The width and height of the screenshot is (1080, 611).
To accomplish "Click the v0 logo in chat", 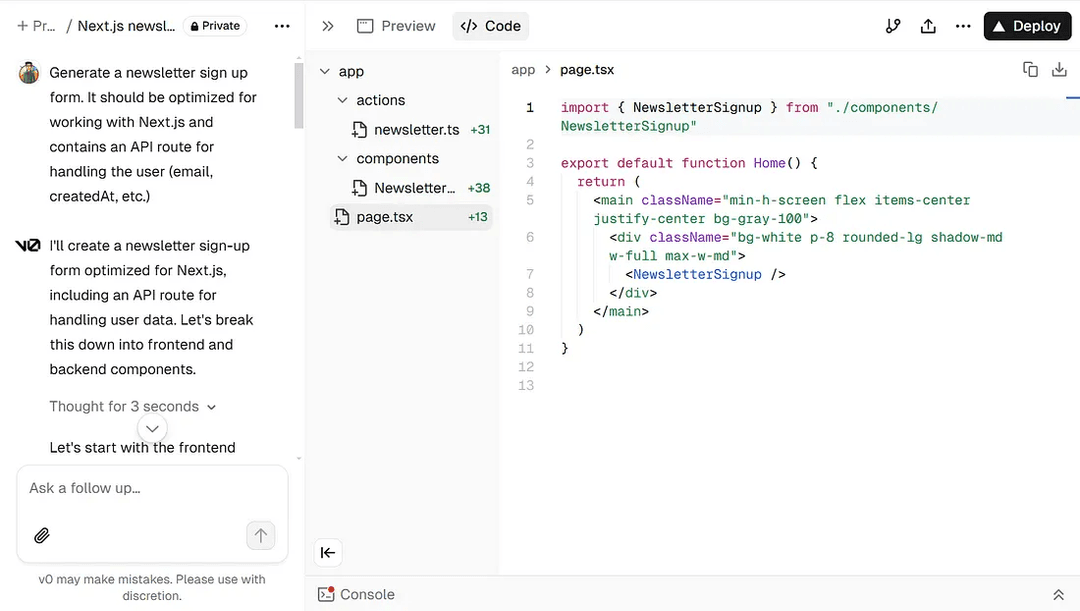I will [28, 246].
